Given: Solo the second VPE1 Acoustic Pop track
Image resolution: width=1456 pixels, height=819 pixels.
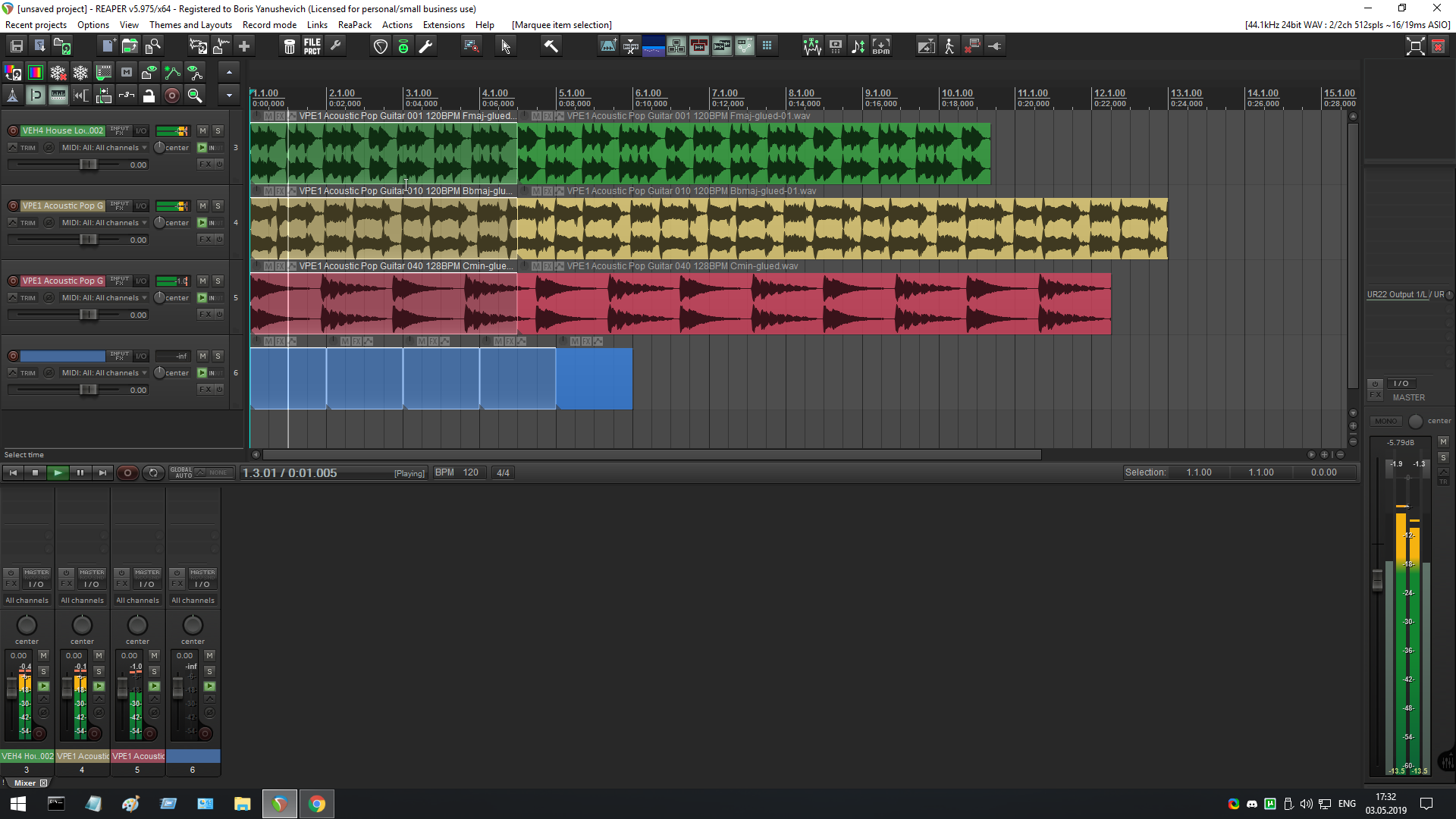Looking at the screenshot, I should pos(218,281).
